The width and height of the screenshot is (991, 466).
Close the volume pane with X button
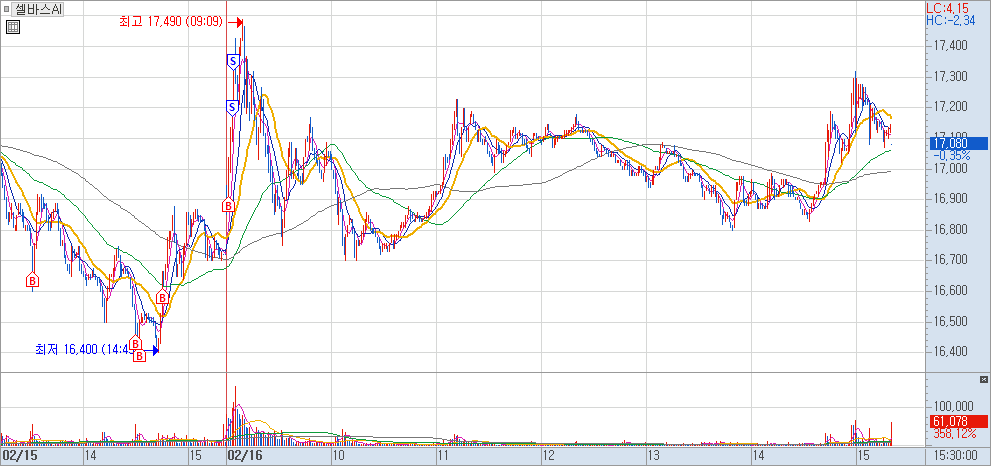pos(983,379)
